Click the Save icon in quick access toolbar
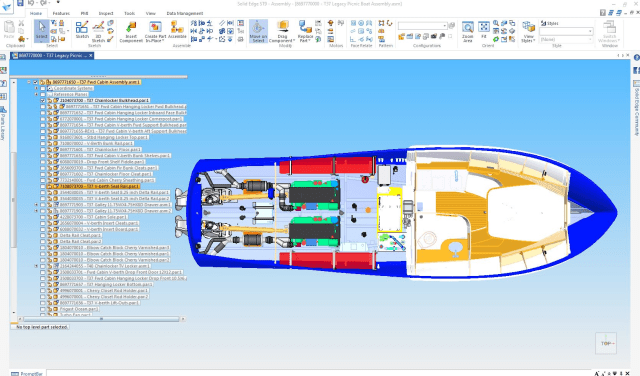 20,3
